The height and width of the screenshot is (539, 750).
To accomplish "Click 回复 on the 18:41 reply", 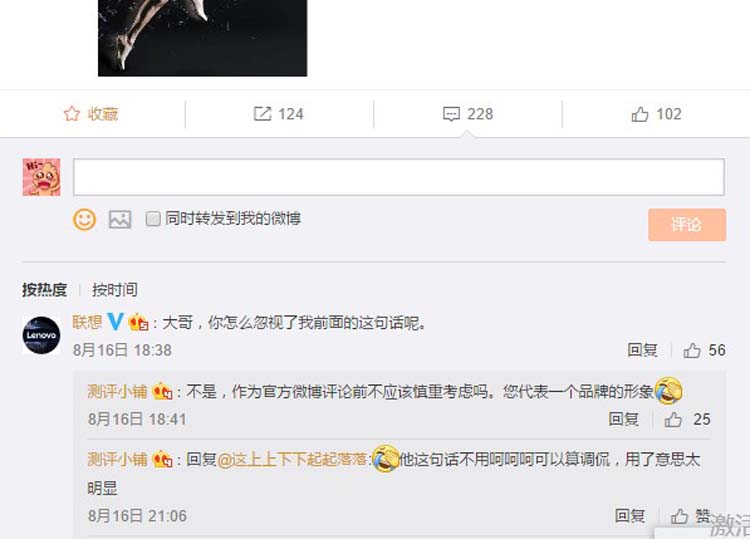I will [623, 419].
